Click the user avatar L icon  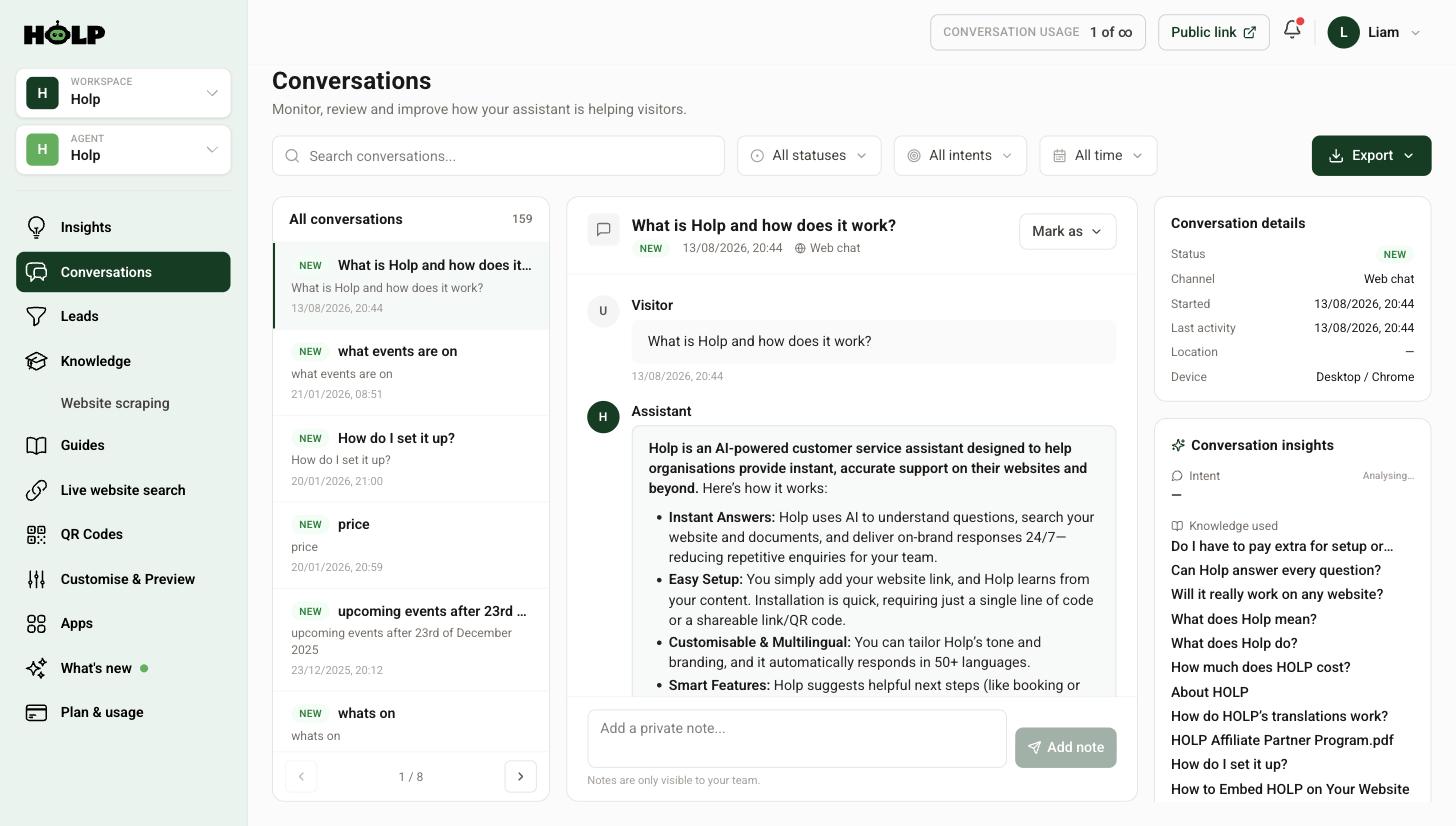1343,32
